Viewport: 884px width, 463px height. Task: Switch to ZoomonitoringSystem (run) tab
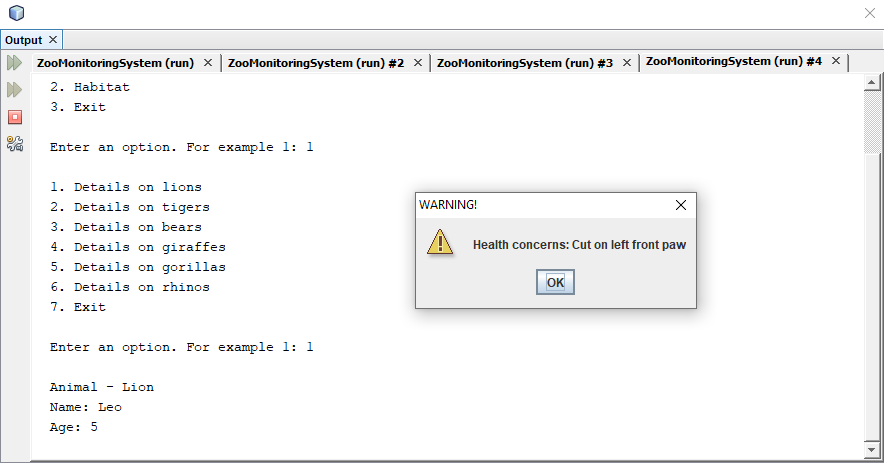(116, 63)
